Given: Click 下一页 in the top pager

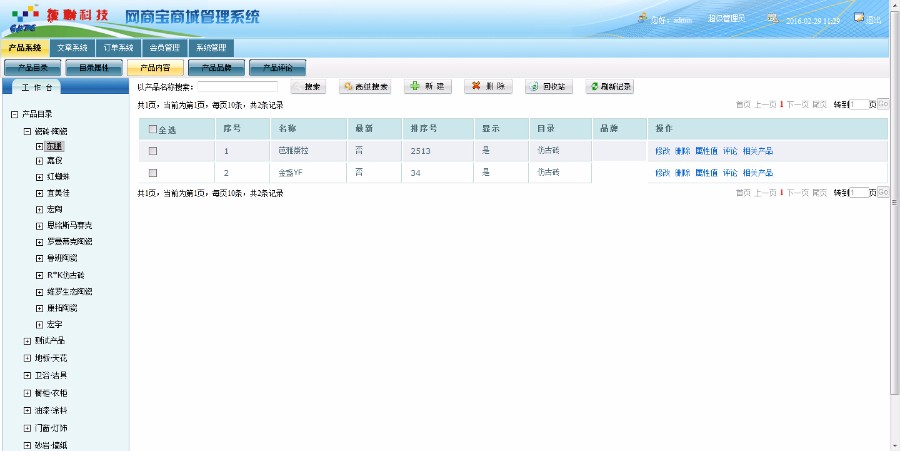Looking at the screenshot, I should [x=798, y=104].
